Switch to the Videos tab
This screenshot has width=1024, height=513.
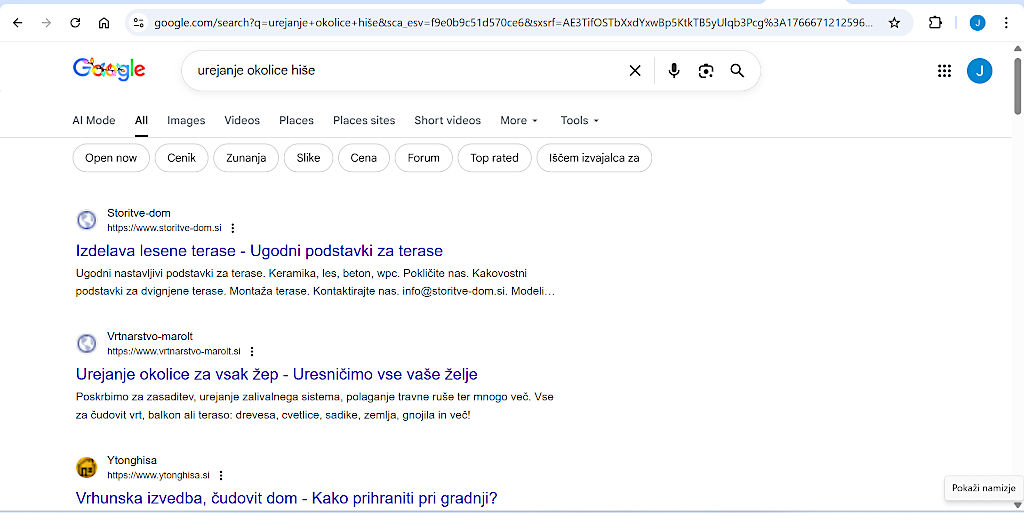click(242, 120)
